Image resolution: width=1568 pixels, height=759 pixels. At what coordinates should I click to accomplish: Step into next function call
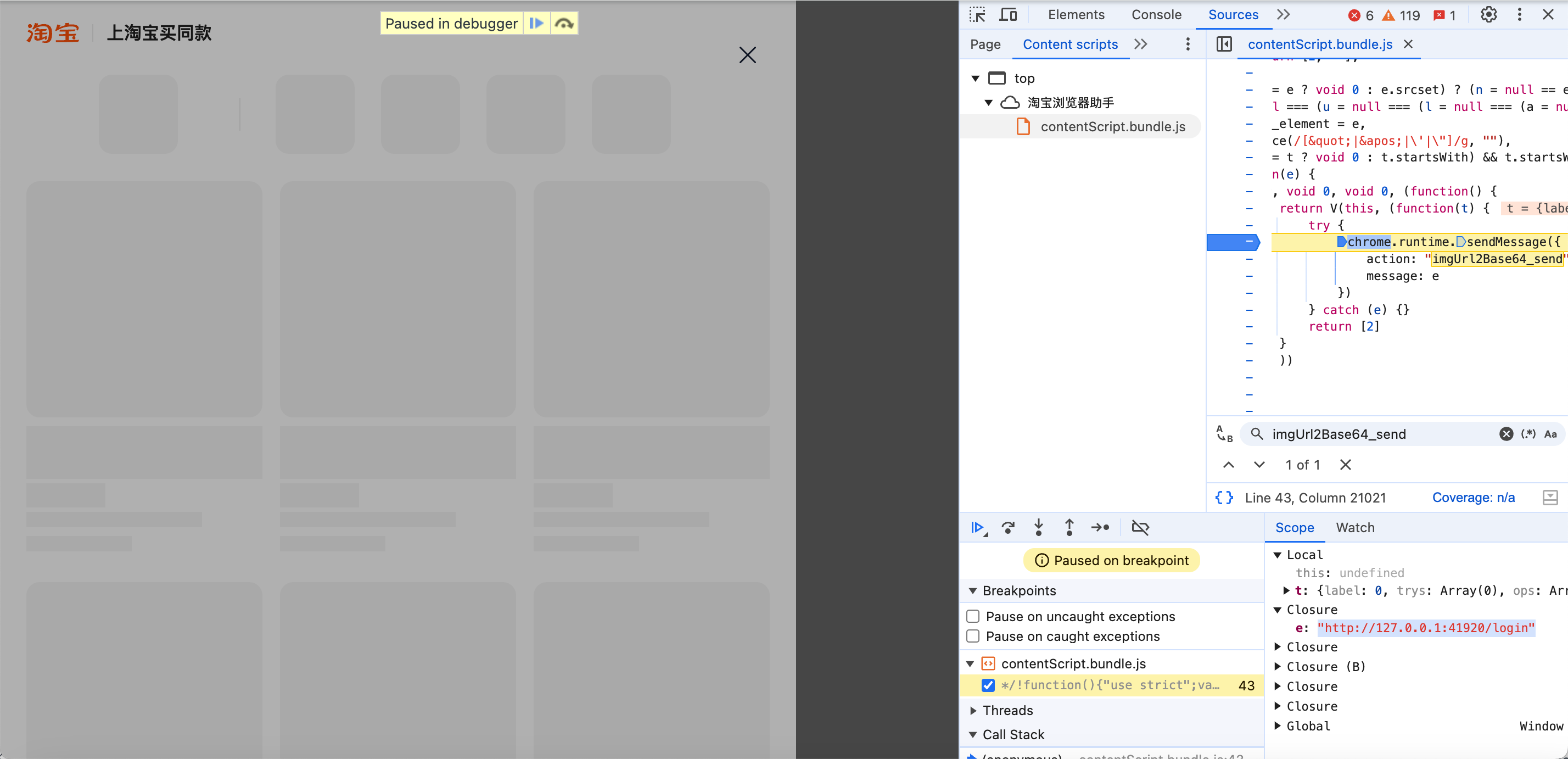1038,528
